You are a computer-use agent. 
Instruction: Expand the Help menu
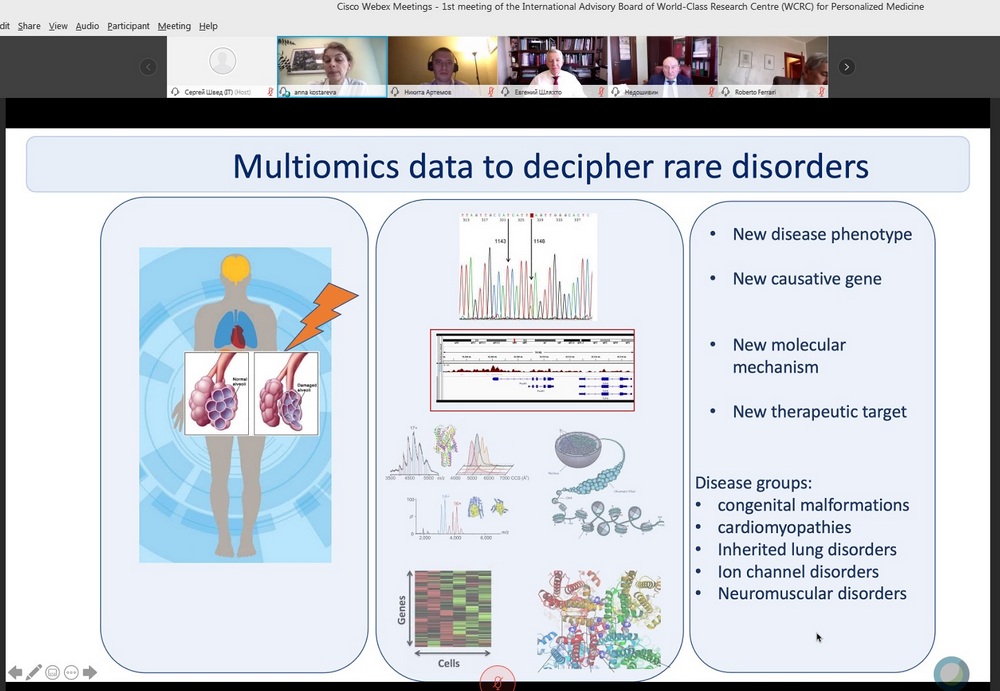click(208, 26)
